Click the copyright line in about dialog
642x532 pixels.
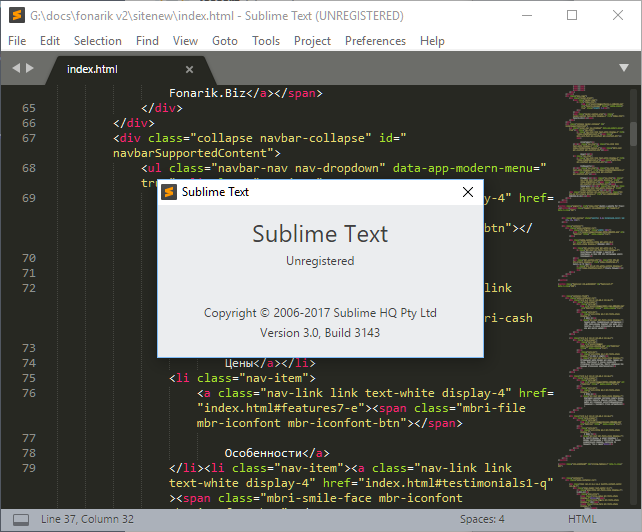point(320,313)
